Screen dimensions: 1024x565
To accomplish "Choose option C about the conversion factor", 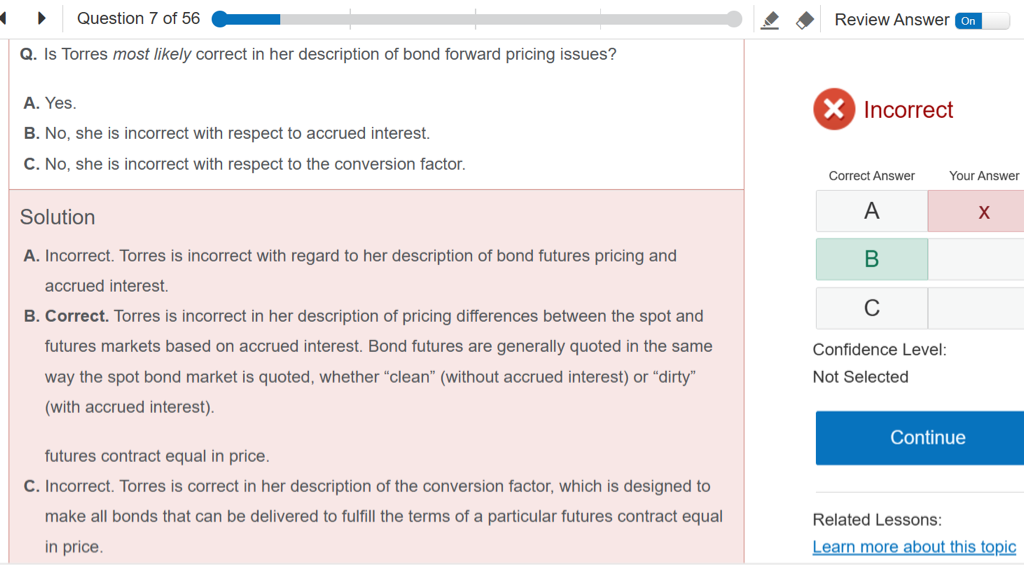I will (x=245, y=164).
